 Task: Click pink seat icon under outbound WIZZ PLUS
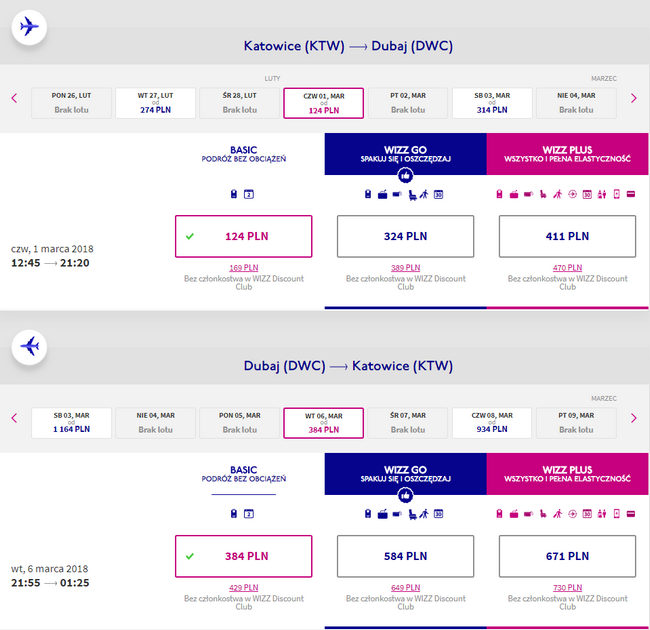tap(543, 194)
